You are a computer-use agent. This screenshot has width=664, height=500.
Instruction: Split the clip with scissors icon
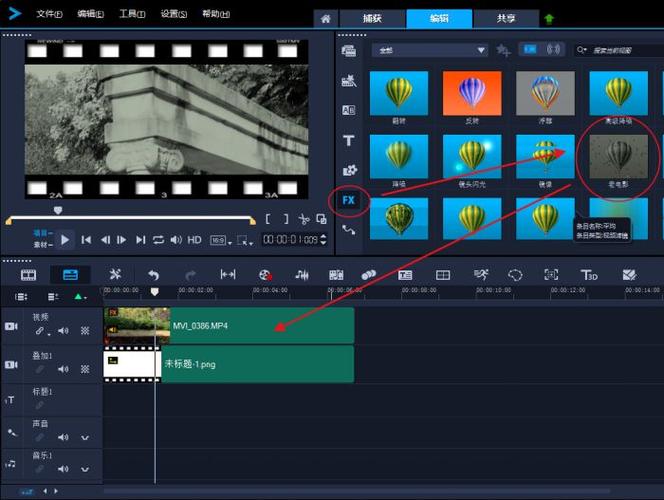[304, 219]
